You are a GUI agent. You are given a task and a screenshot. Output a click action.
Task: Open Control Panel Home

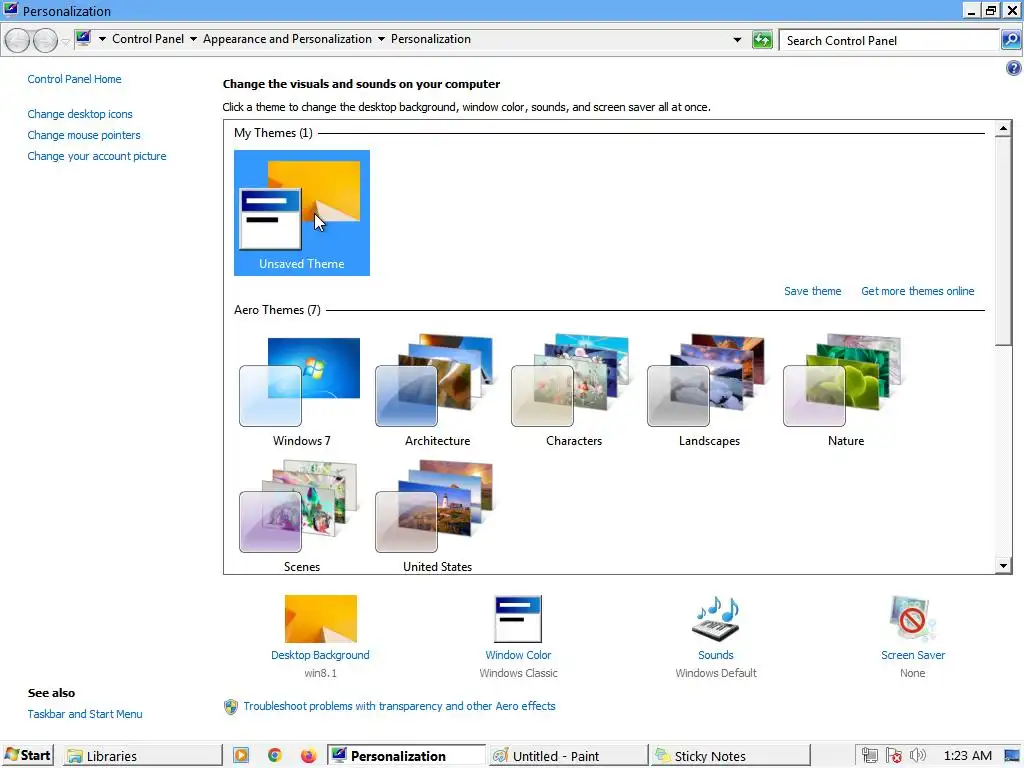click(74, 79)
